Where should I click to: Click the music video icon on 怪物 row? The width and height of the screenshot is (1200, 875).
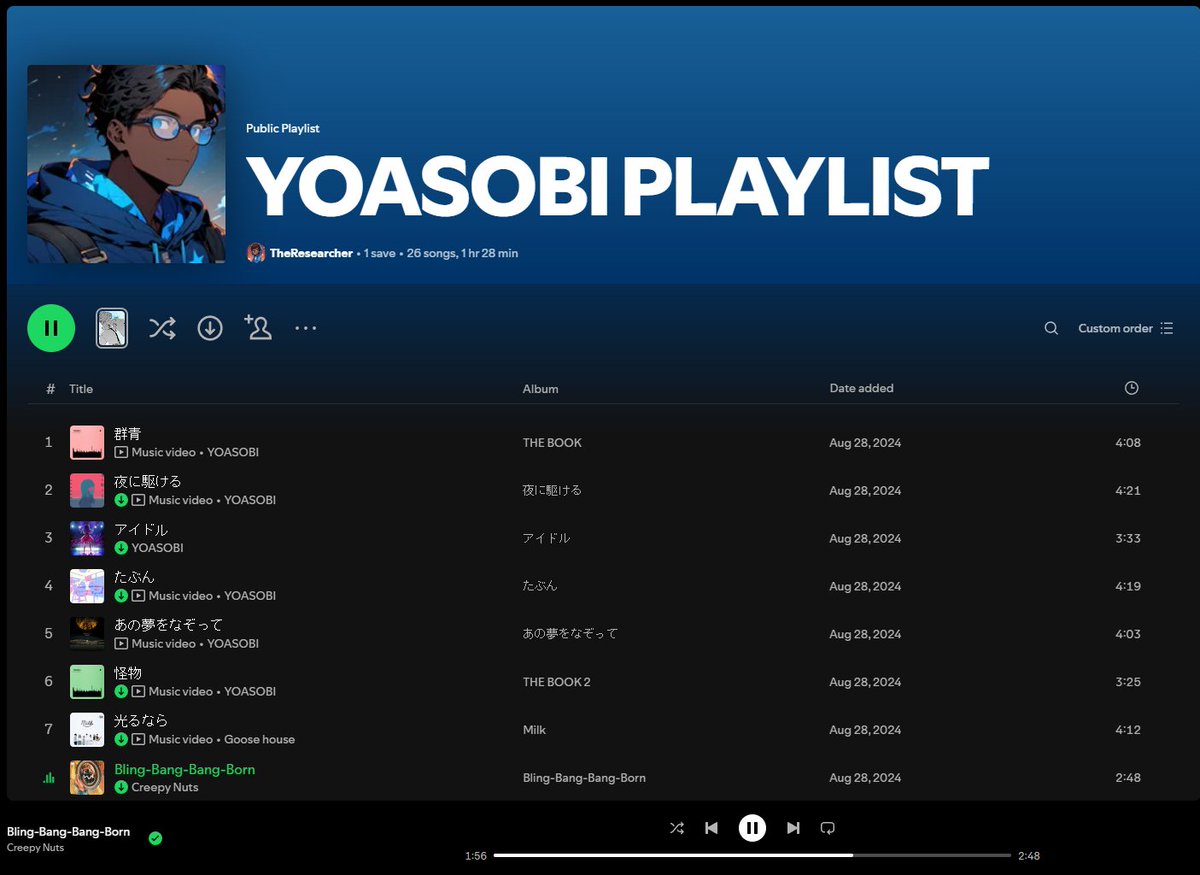(138, 692)
